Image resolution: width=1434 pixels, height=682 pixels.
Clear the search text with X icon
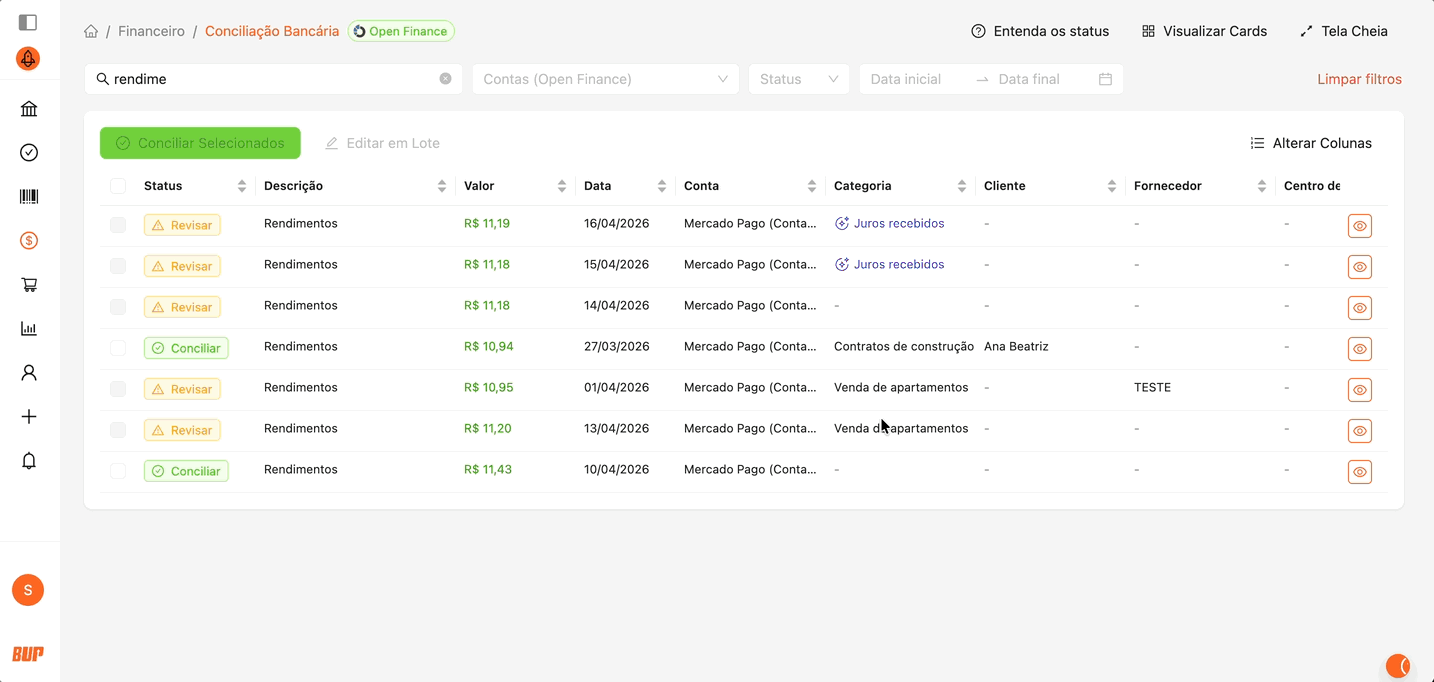coord(445,79)
